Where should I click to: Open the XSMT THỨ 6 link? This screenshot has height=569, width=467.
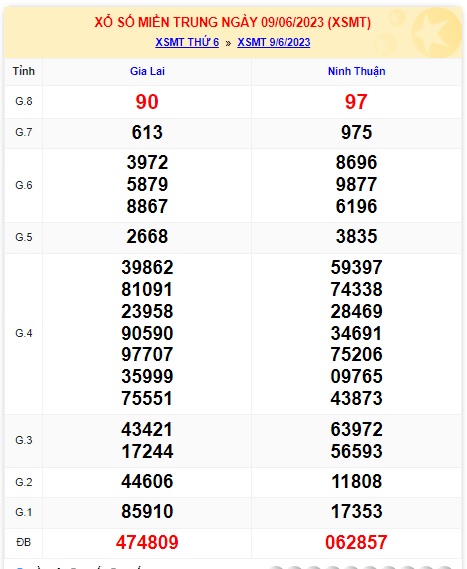pos(187,42)
